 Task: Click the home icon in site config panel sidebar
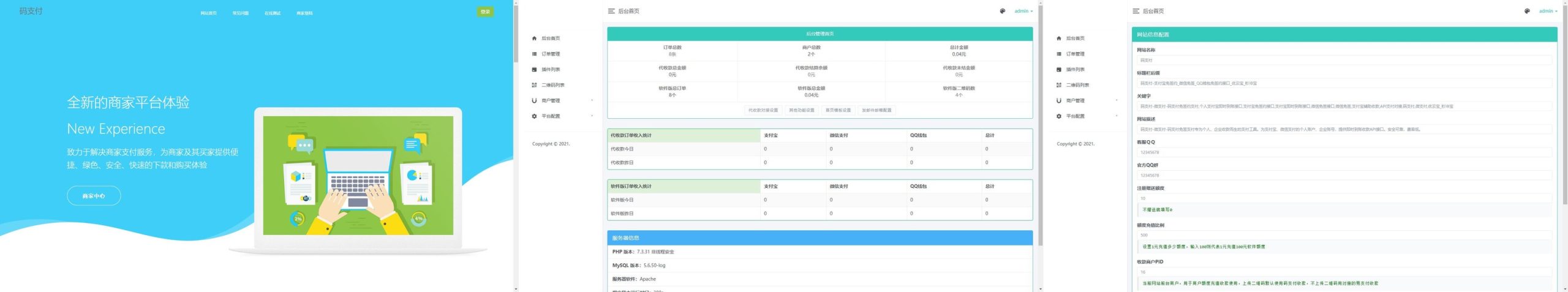[1059, 38]
